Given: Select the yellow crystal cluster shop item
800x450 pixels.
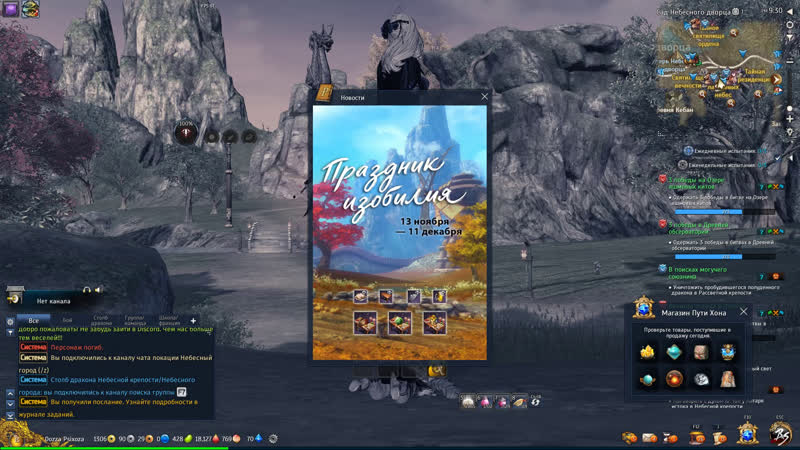Looking at the screenshot, I should pos(647,352).
